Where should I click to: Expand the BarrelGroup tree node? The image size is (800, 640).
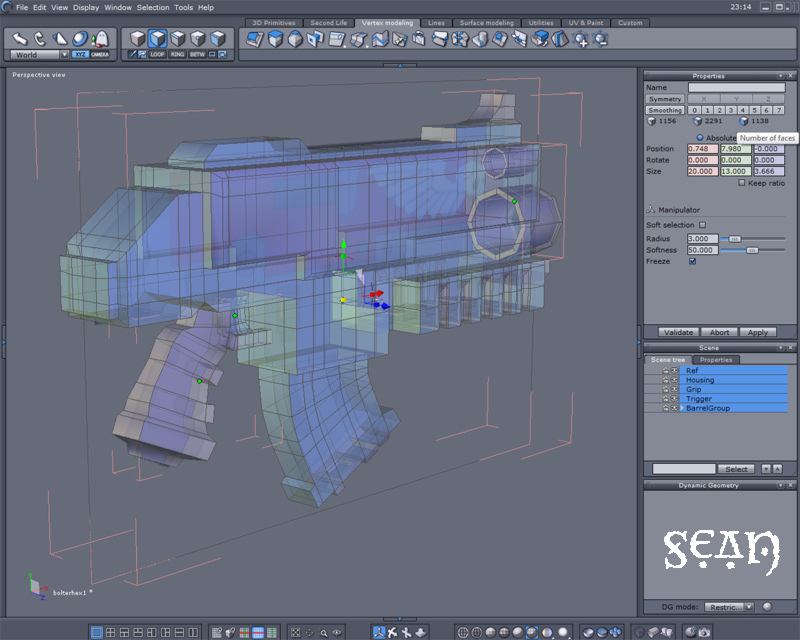pyautogui.click(x=682, y=408)
